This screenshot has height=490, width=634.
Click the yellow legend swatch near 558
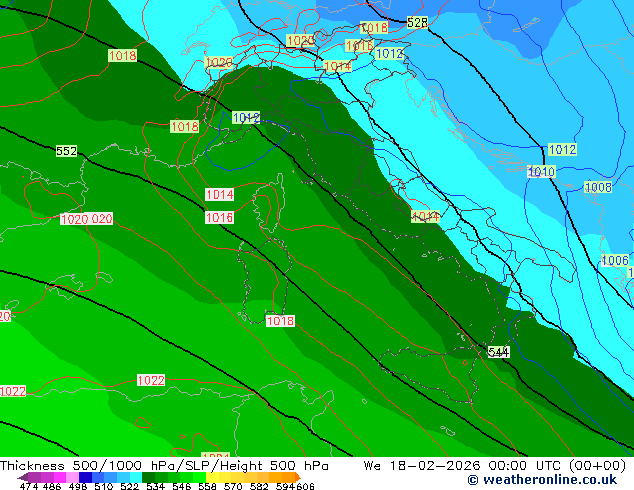pos(212,477)
